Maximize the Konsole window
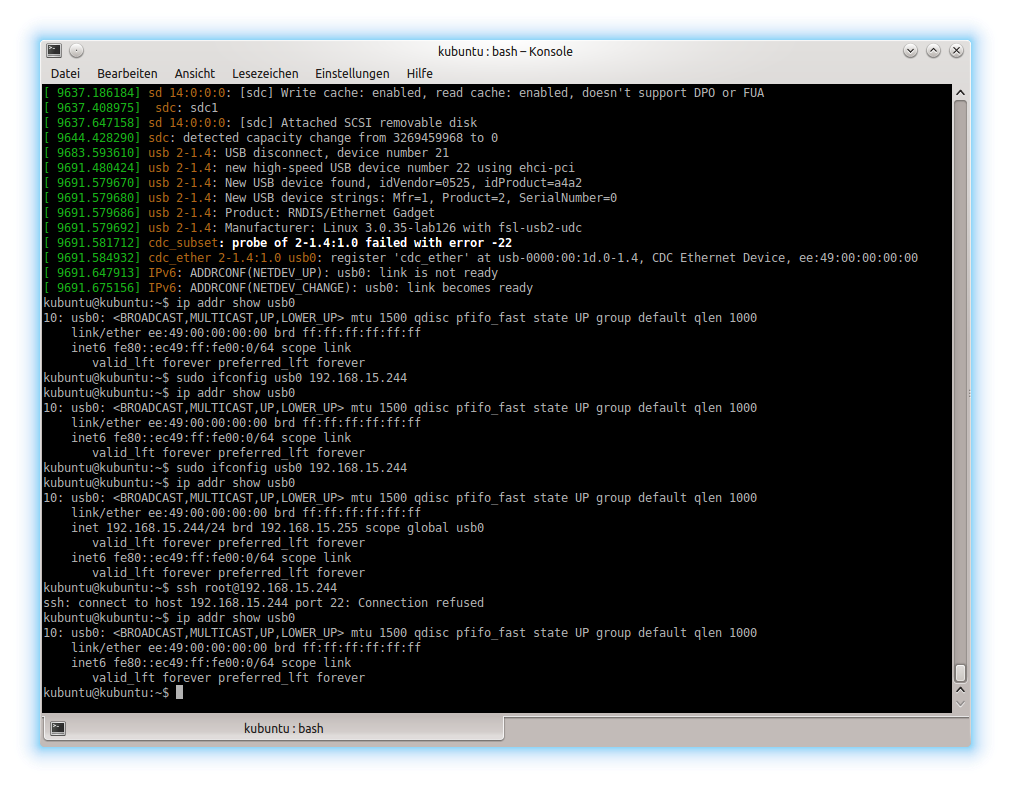 click(933, 50)
